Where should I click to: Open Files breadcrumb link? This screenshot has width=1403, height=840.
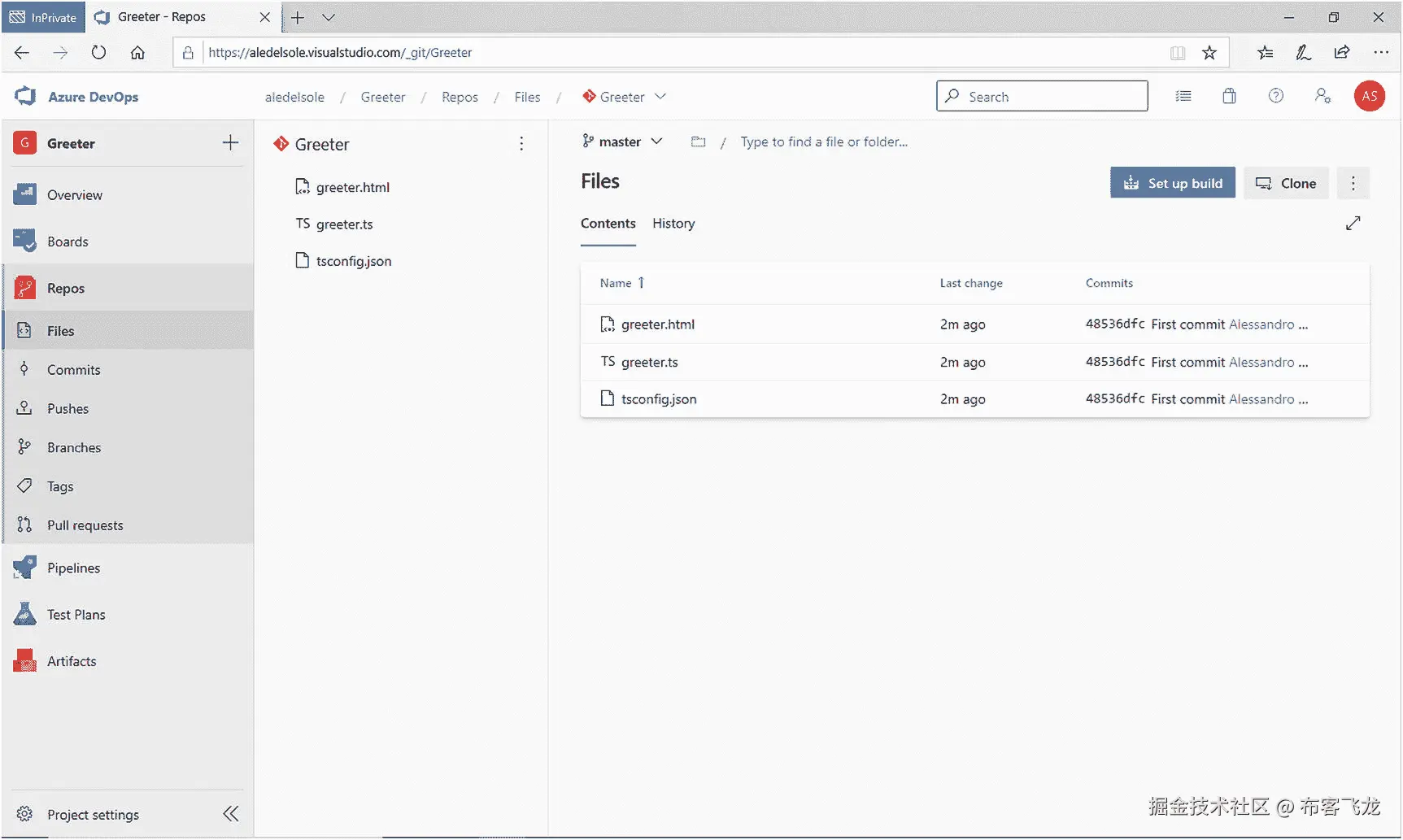pyautogui.click(x=527, y=97)
